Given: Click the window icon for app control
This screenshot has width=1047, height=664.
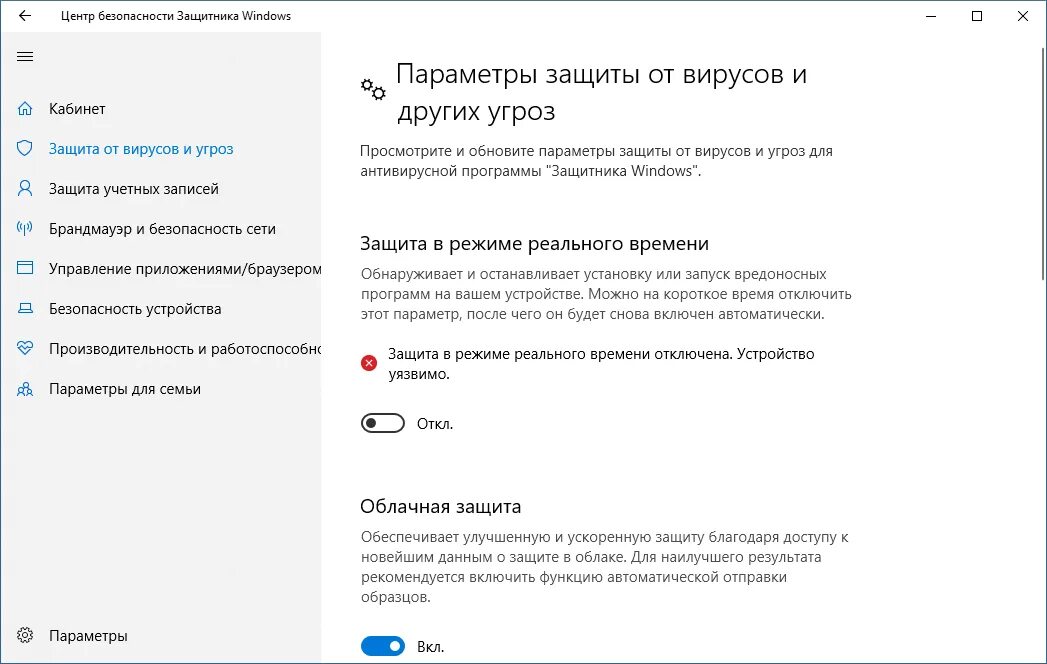Looking at the screenshot, I should (25, 268).
